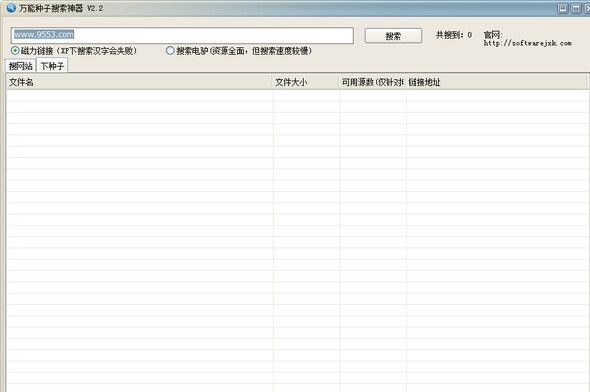The height and width of the screenshot is (392, 590).
Task: Switch to the 搜网站 tab
Action: [20, 66]
